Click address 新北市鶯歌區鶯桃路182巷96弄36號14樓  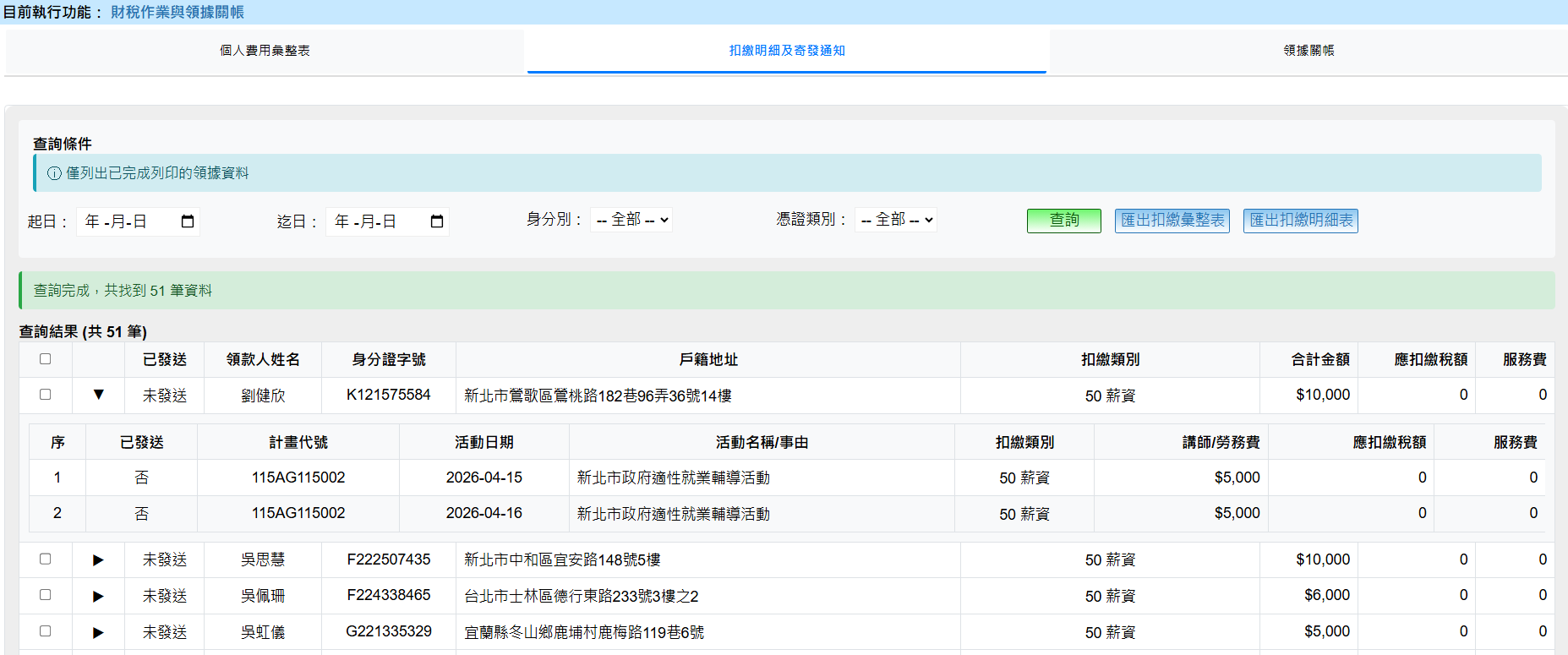point(598,396)
